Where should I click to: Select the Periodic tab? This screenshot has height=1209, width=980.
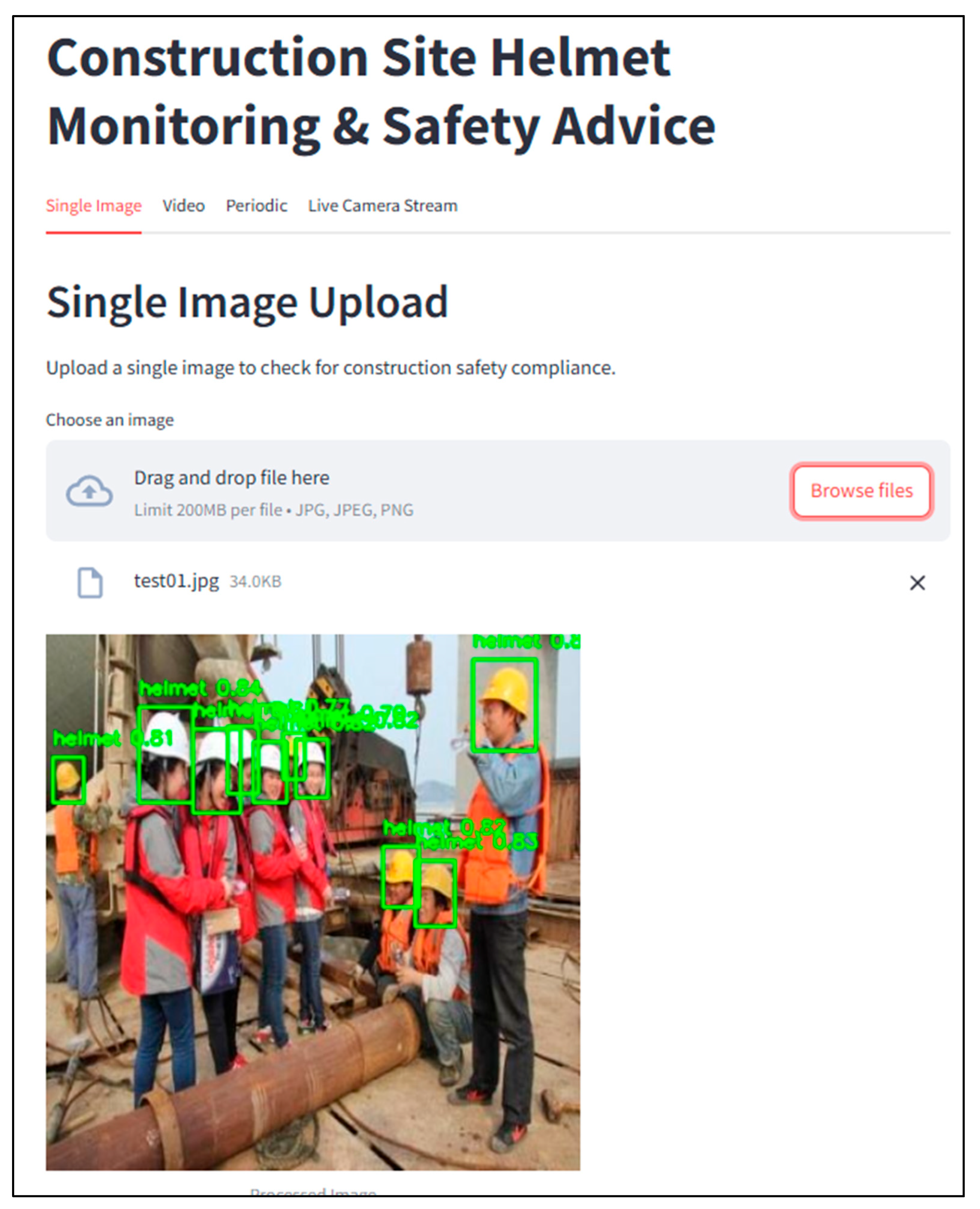[x=256, y=206]
